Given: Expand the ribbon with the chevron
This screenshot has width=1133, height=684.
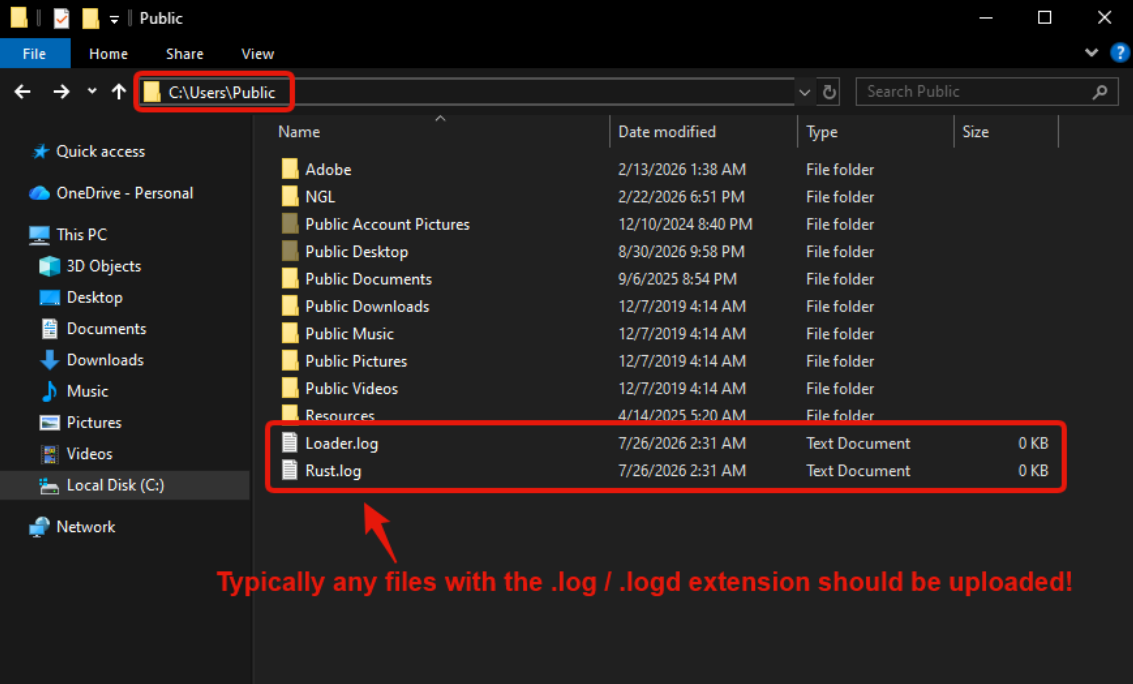Looking at the screenshot, I should [1091, 52].
